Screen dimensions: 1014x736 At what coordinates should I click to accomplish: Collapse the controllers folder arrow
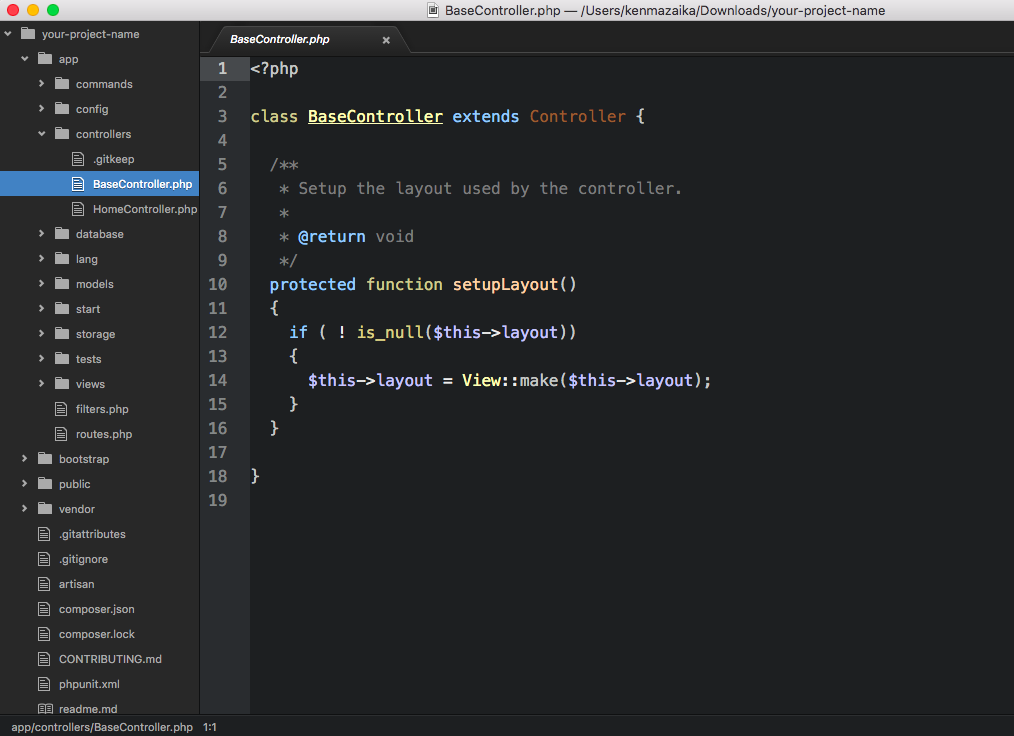41,134
